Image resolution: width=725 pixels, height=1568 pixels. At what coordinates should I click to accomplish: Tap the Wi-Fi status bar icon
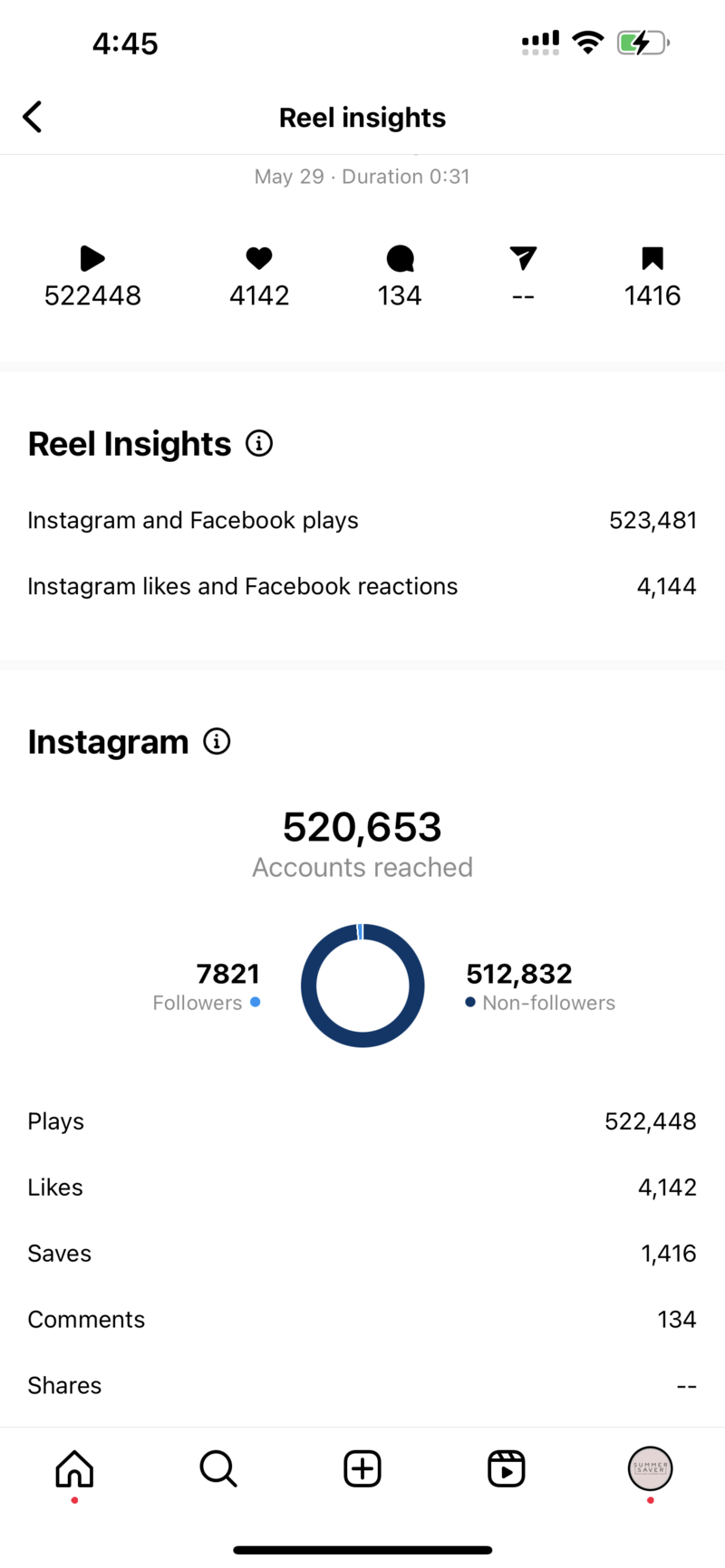click(x=588, y=42)
